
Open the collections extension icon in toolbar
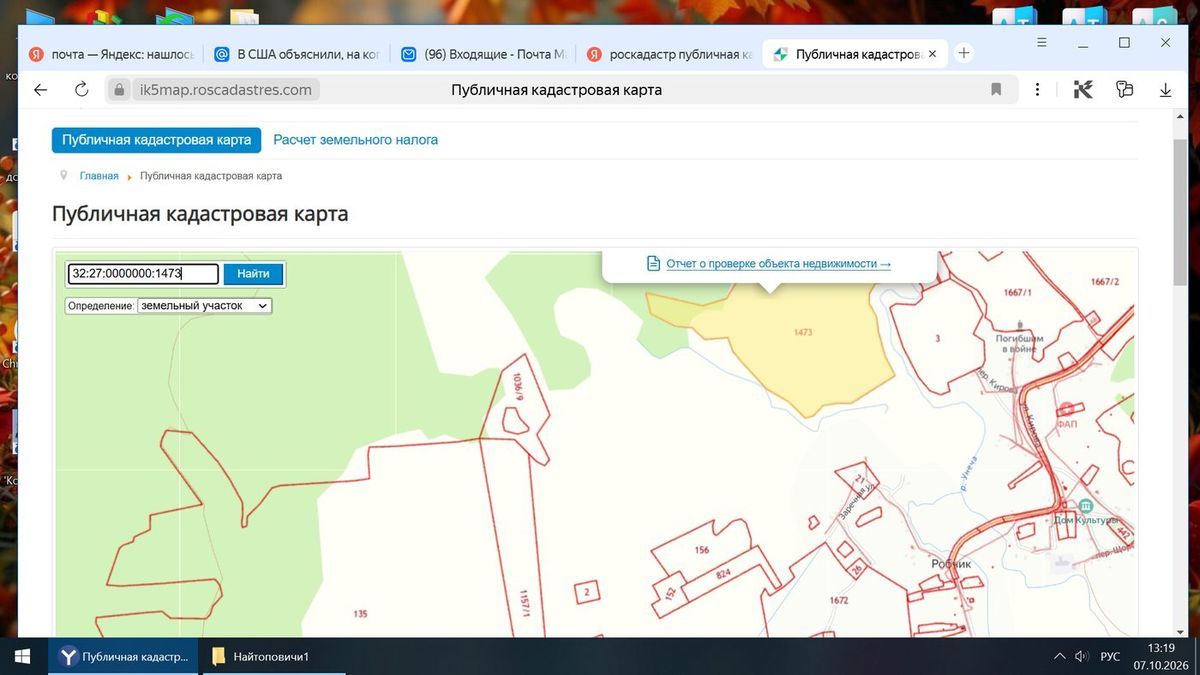click(1124, 90)
